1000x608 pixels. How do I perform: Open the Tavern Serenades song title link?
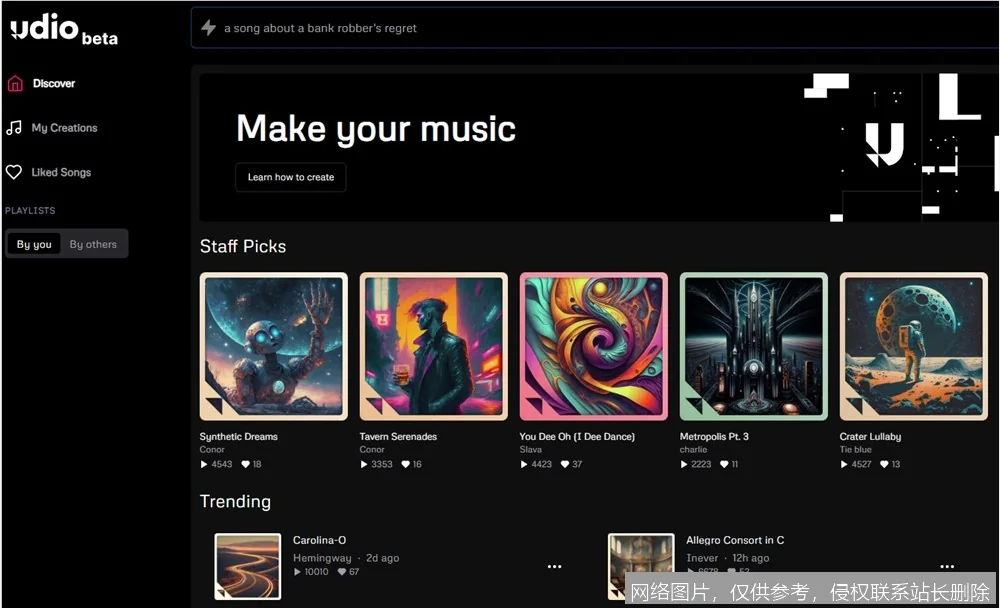pyautogui.click(x=398, y=437)
